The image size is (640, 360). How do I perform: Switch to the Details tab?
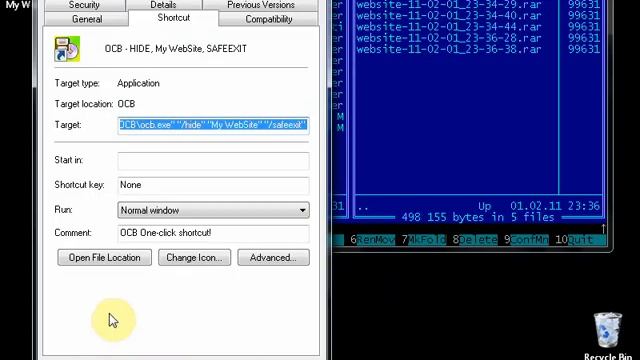[163, 5]
